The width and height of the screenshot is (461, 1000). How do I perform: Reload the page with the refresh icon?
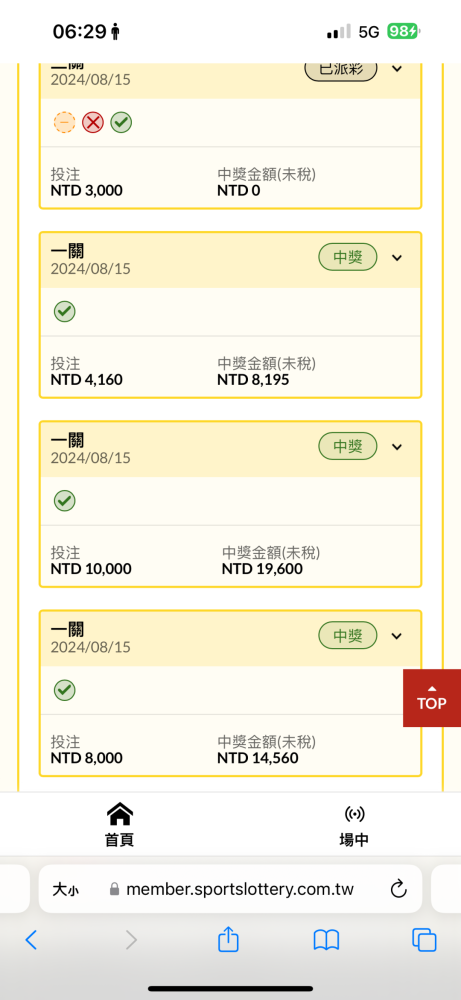pos(399,888)
